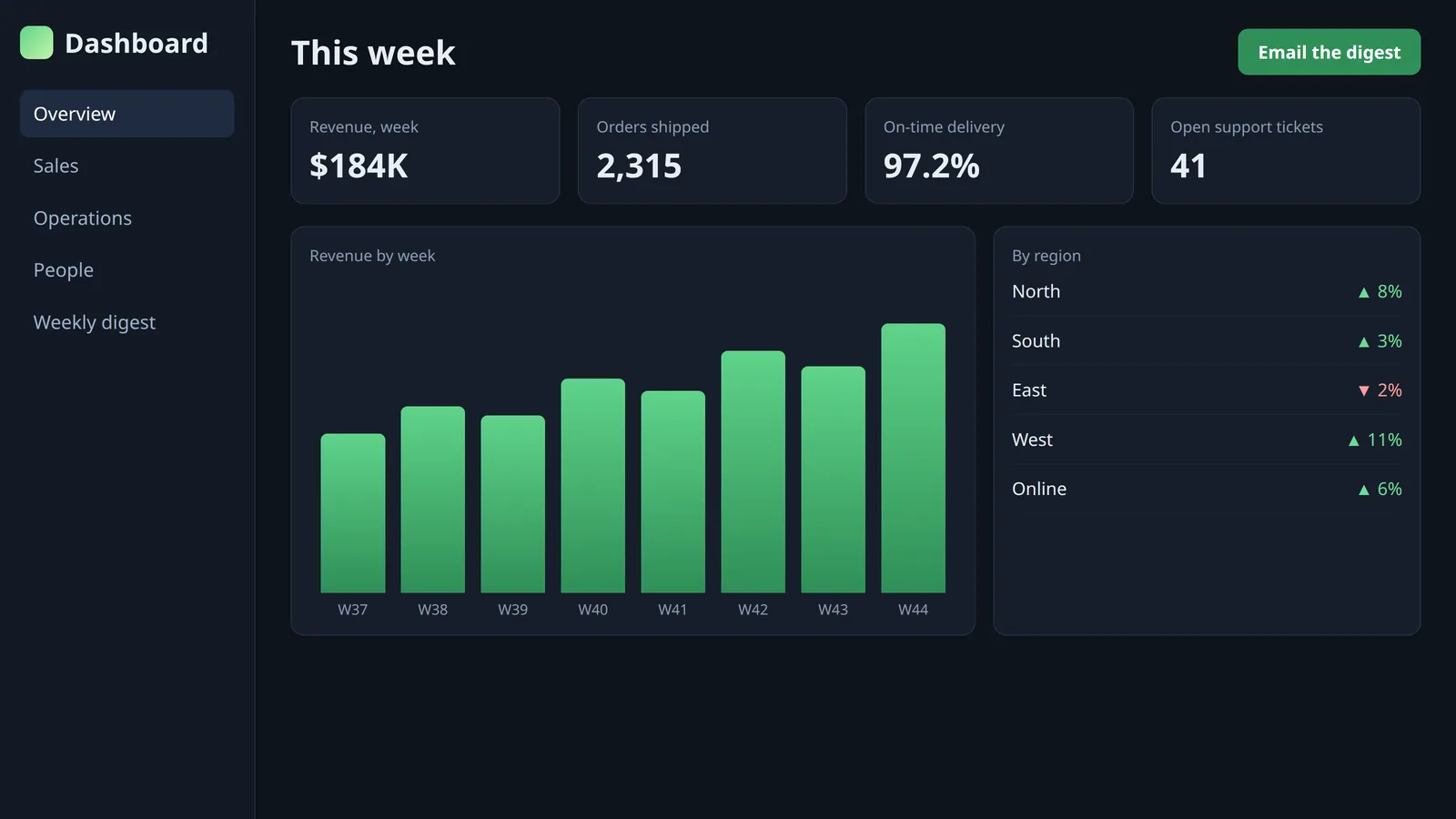Open the Weekly digest page
Image resolution: width=1456 pixels, height=819 pixels.
pyautogui.click(x=126, y=322)
